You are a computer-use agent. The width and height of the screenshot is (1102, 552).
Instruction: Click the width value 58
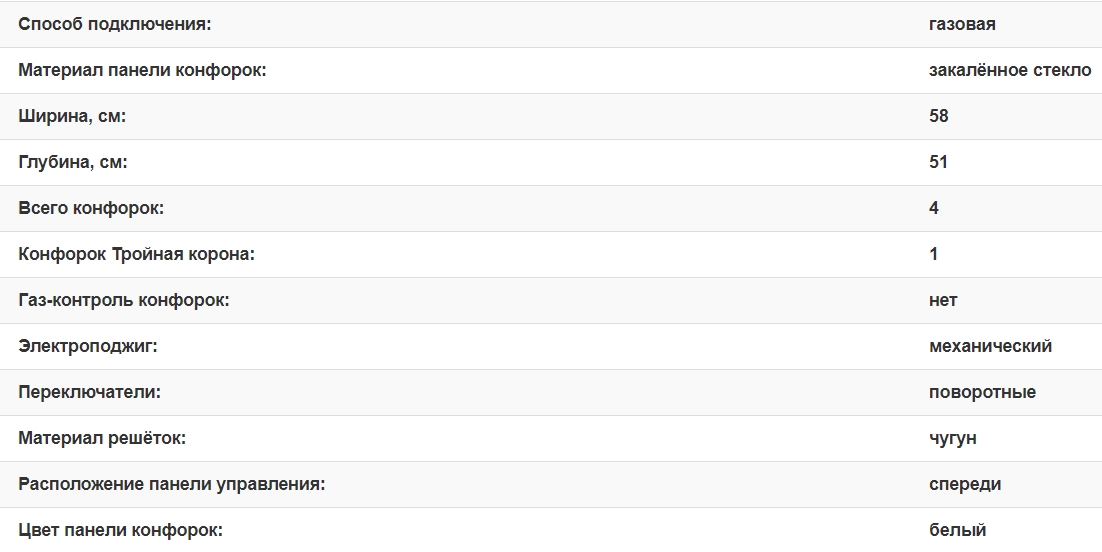938,116
